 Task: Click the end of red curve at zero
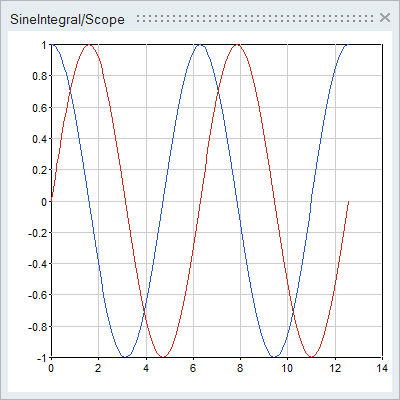[348, 201]
